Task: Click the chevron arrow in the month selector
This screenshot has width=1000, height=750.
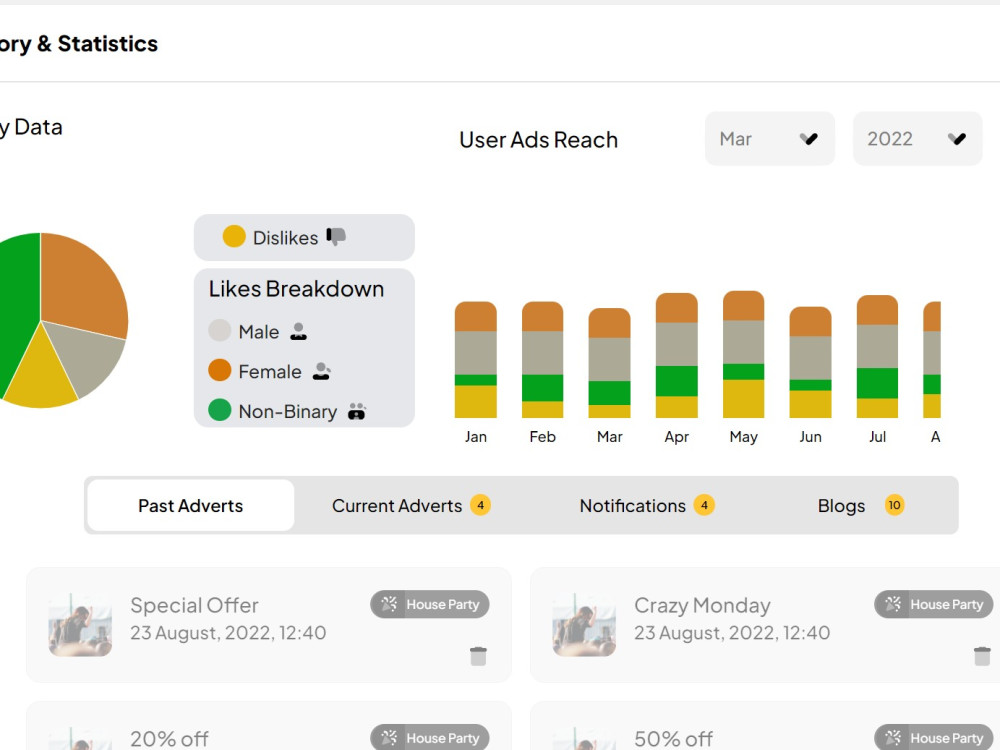Action: pyautogui.click(x=809, y=138)
